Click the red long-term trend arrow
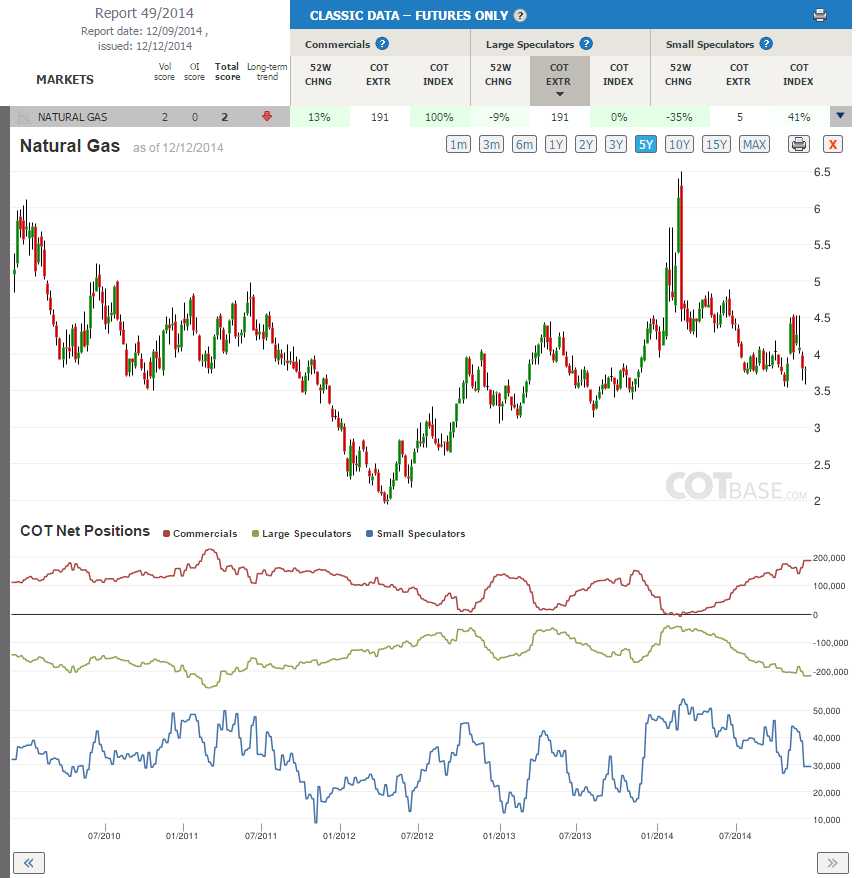The width and height of the screenshot is (856, 878). point(267,116)
